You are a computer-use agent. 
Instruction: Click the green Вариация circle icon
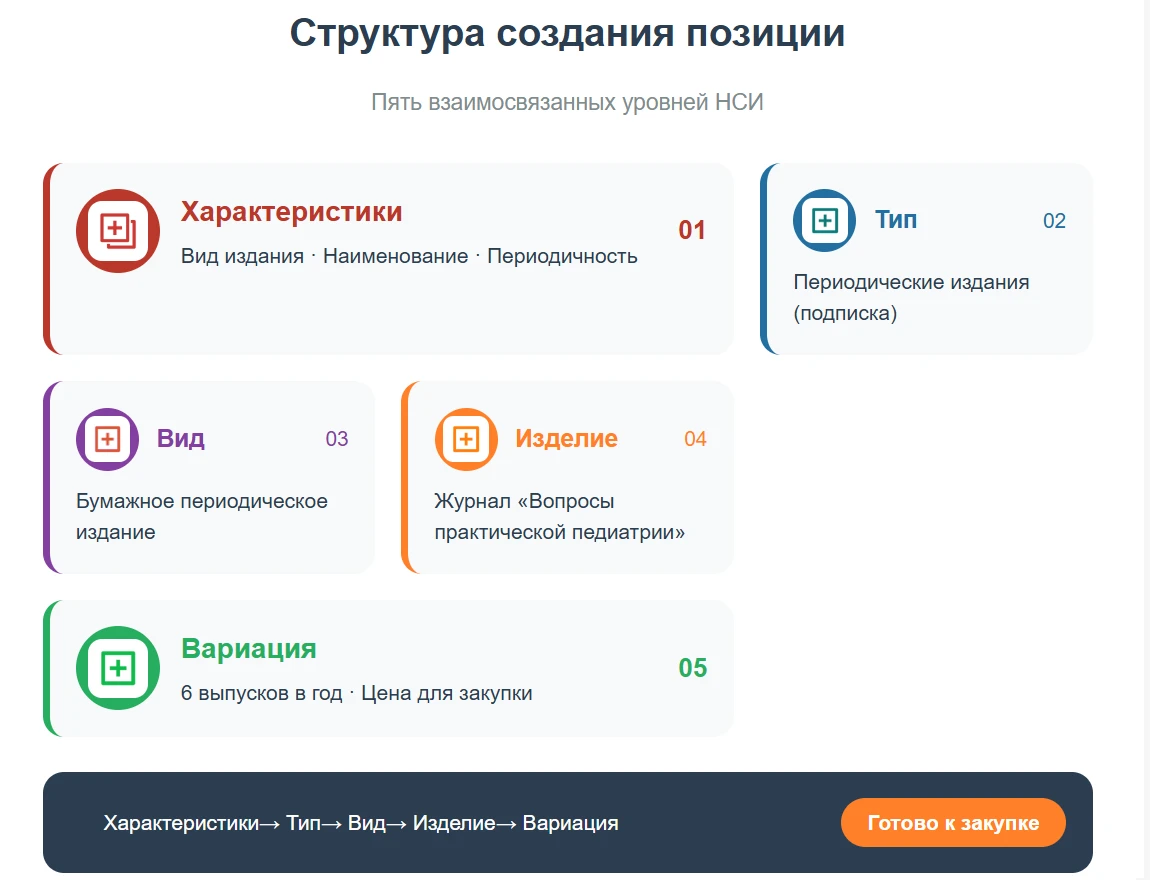click(x=117, y=668)
